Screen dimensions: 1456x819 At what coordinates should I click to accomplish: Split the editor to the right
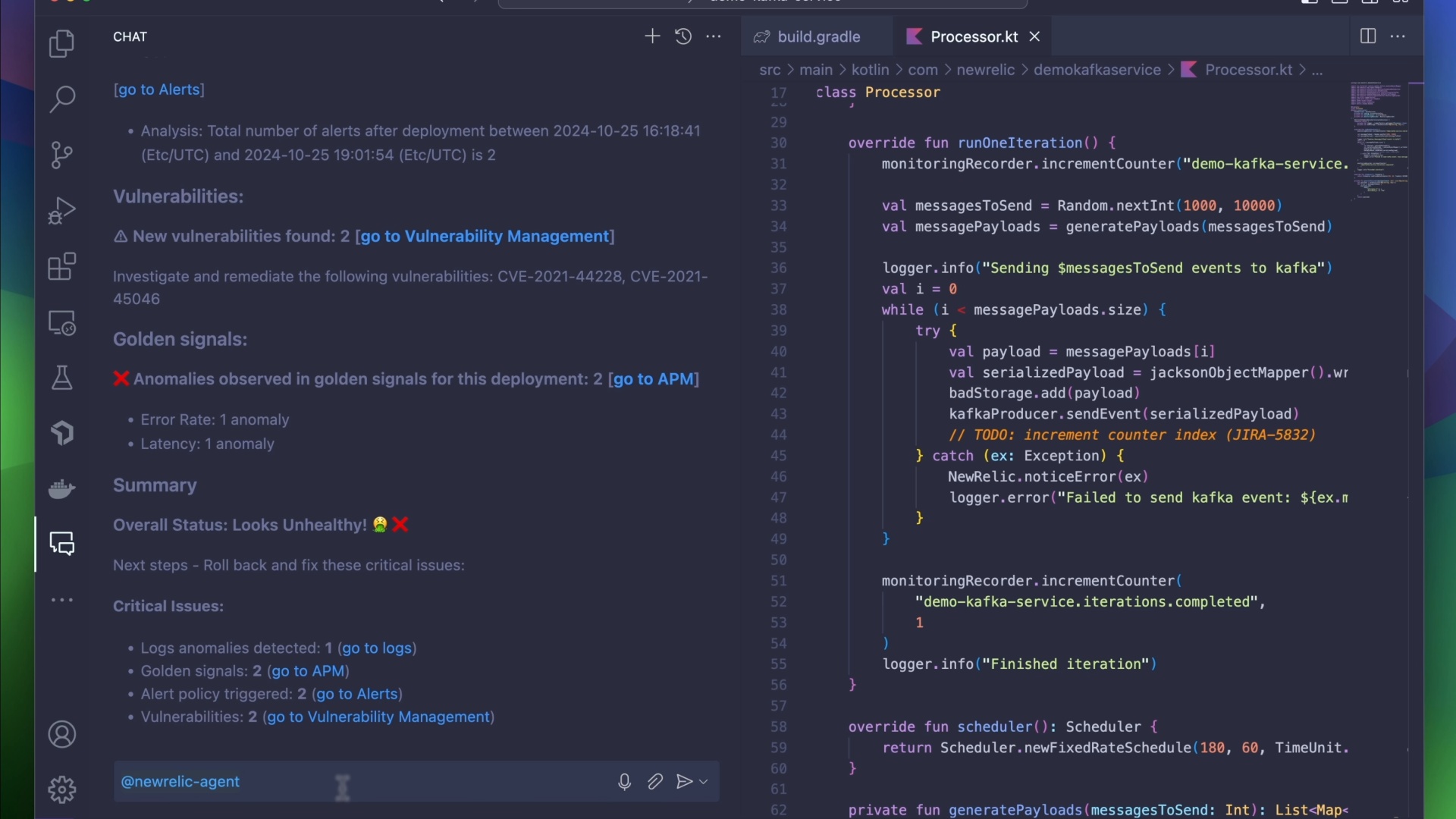pos(1368,36)
